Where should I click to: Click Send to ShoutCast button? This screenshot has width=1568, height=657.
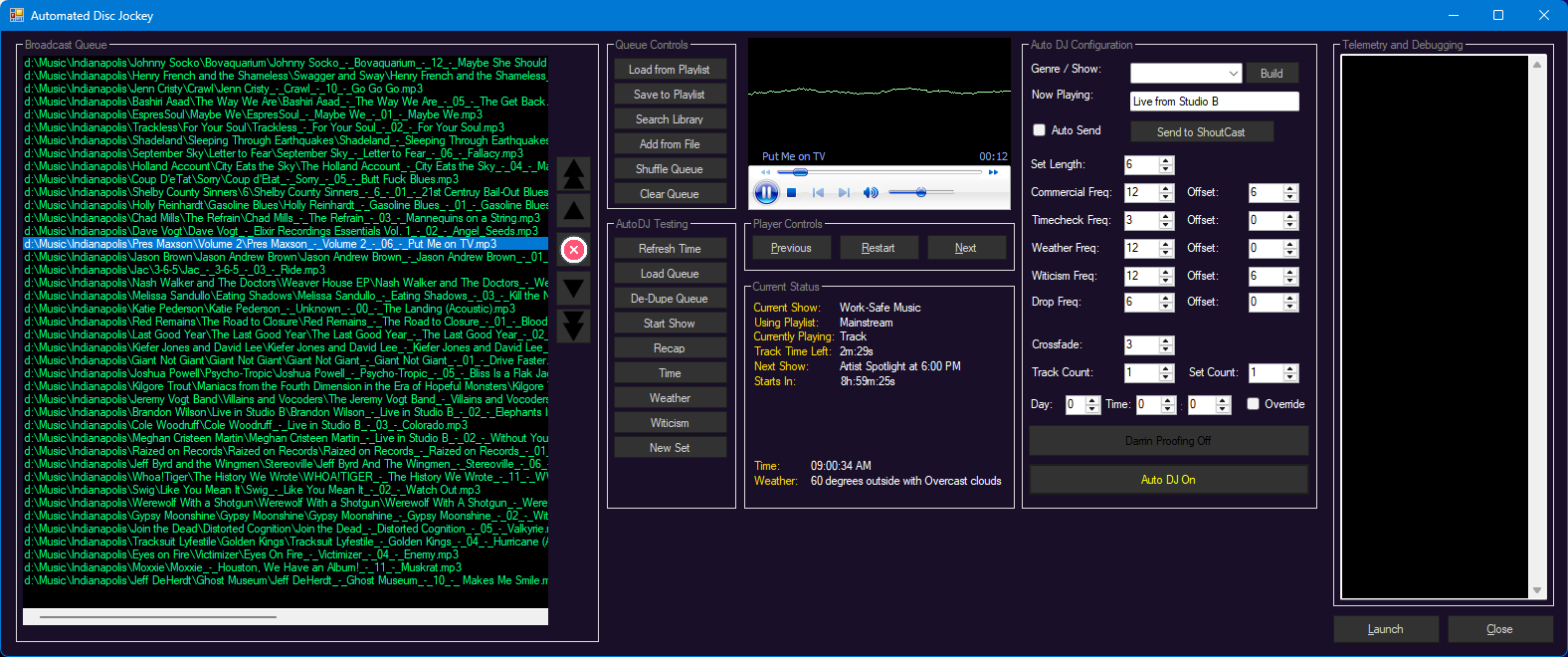(1201, 132)
